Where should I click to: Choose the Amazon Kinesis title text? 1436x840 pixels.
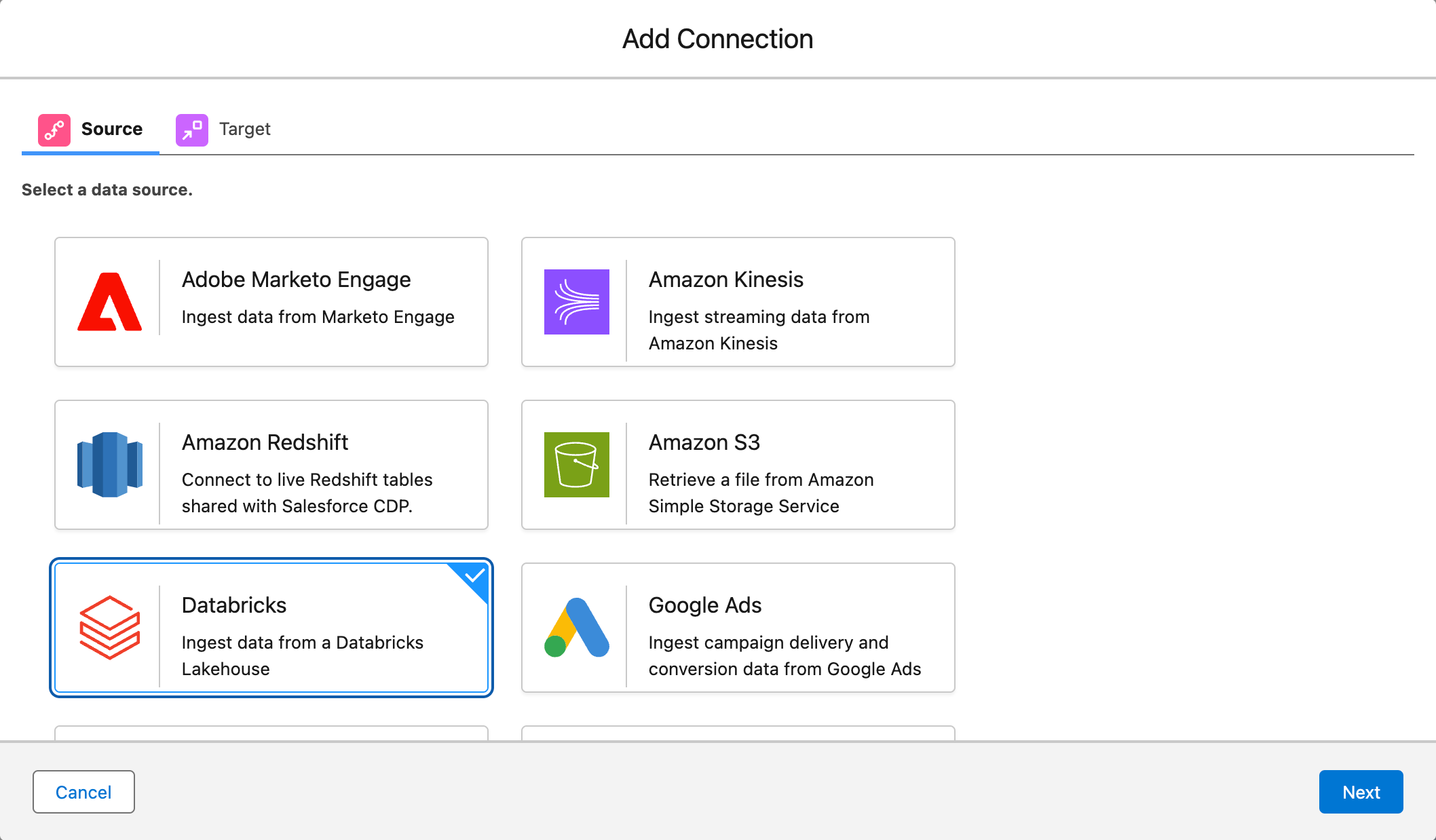tap(726, 280)
